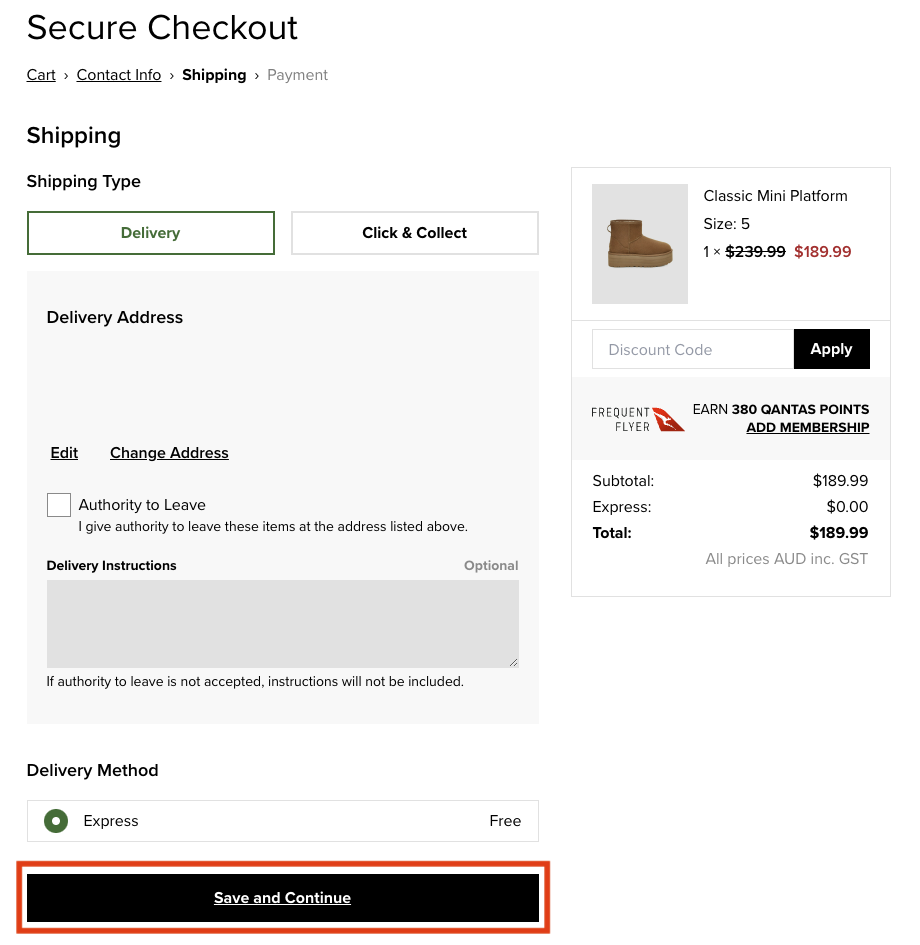Screen dimensions: 920x945
Task: Select the Express delivery radio button
Action: point(56,821)
